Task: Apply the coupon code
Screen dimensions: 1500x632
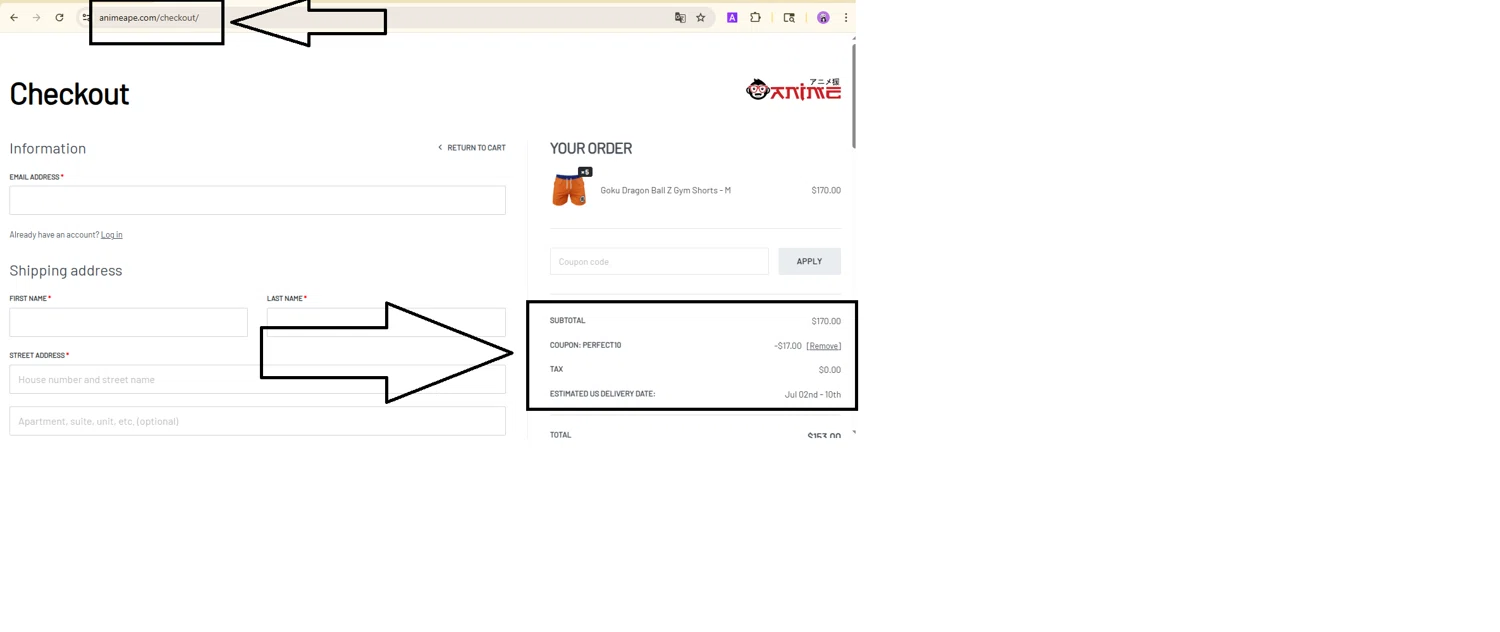Action: [809, 261]
